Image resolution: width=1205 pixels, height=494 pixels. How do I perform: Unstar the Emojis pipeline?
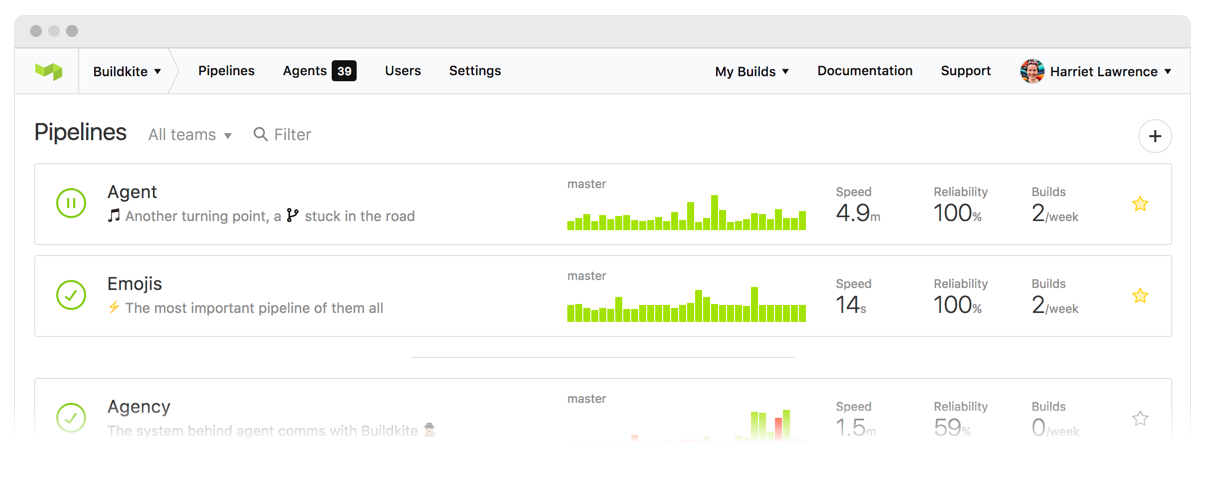click(1140, 296)
